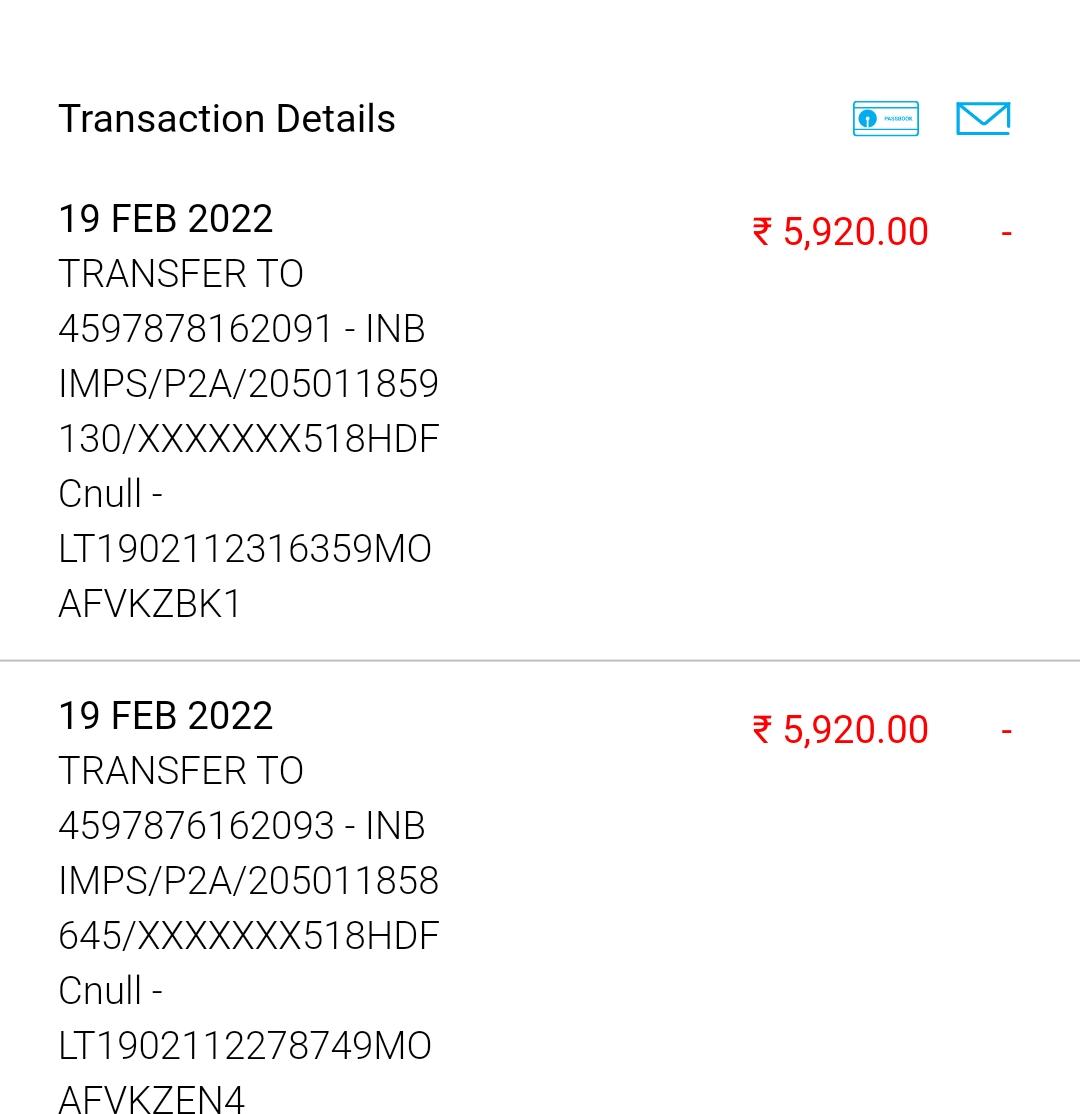The height and width of the screenshot is (1114, 1080).
Task: Tap the LT1902112316359MO reference line
Action: click(245, 549)
